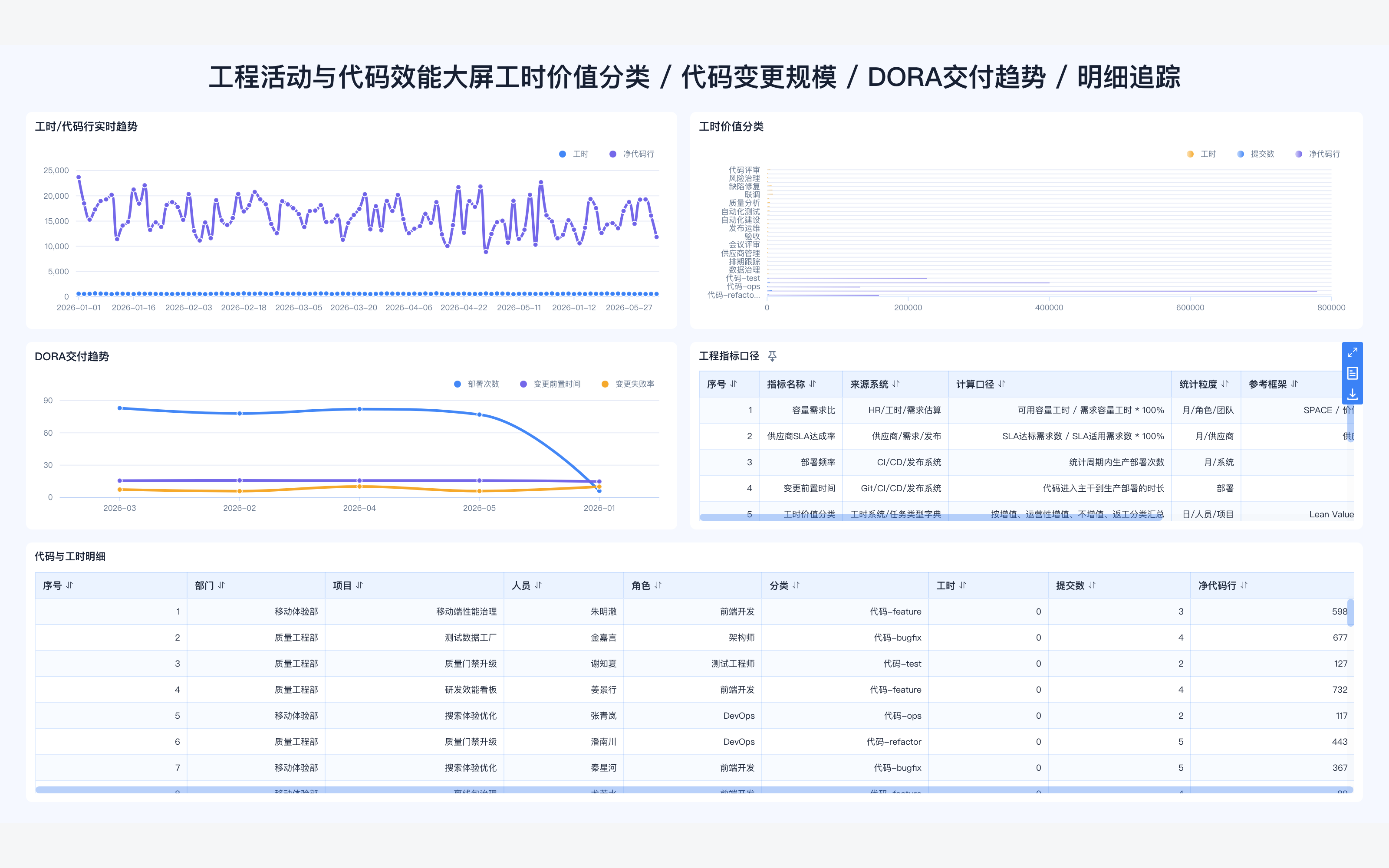
Task: Click horizontal scrollbar of 代码与工时明细 table
Action: tap(694, 790)
